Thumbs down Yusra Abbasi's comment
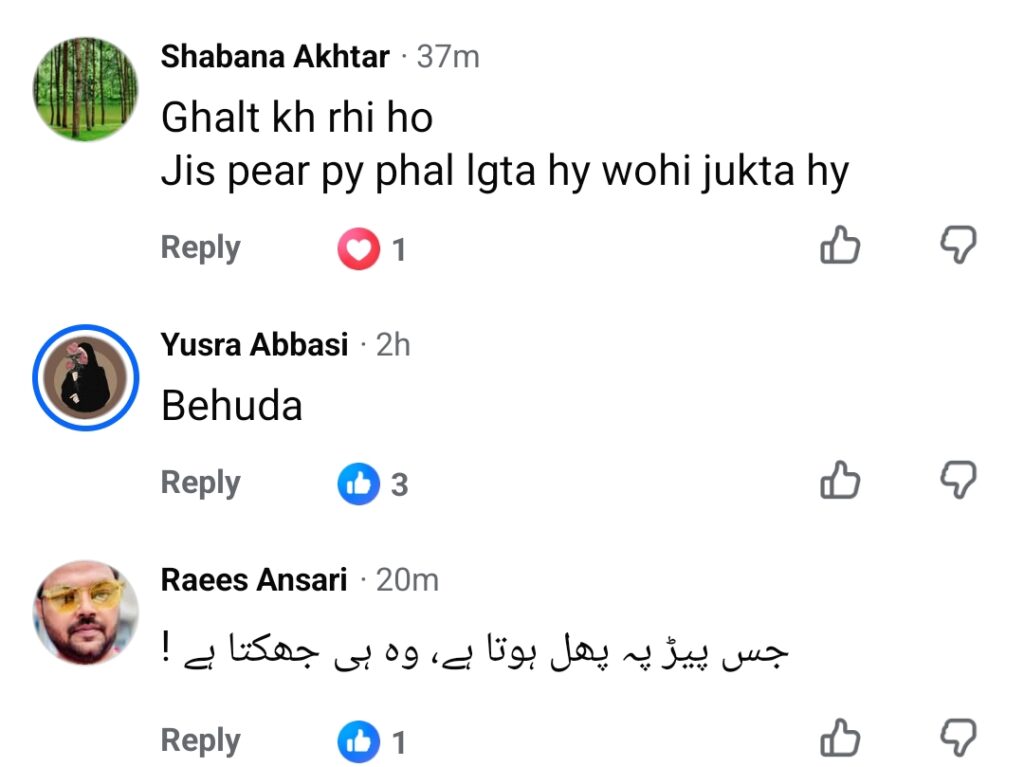This screenshot has width=1024, height=767. (959, 481)
